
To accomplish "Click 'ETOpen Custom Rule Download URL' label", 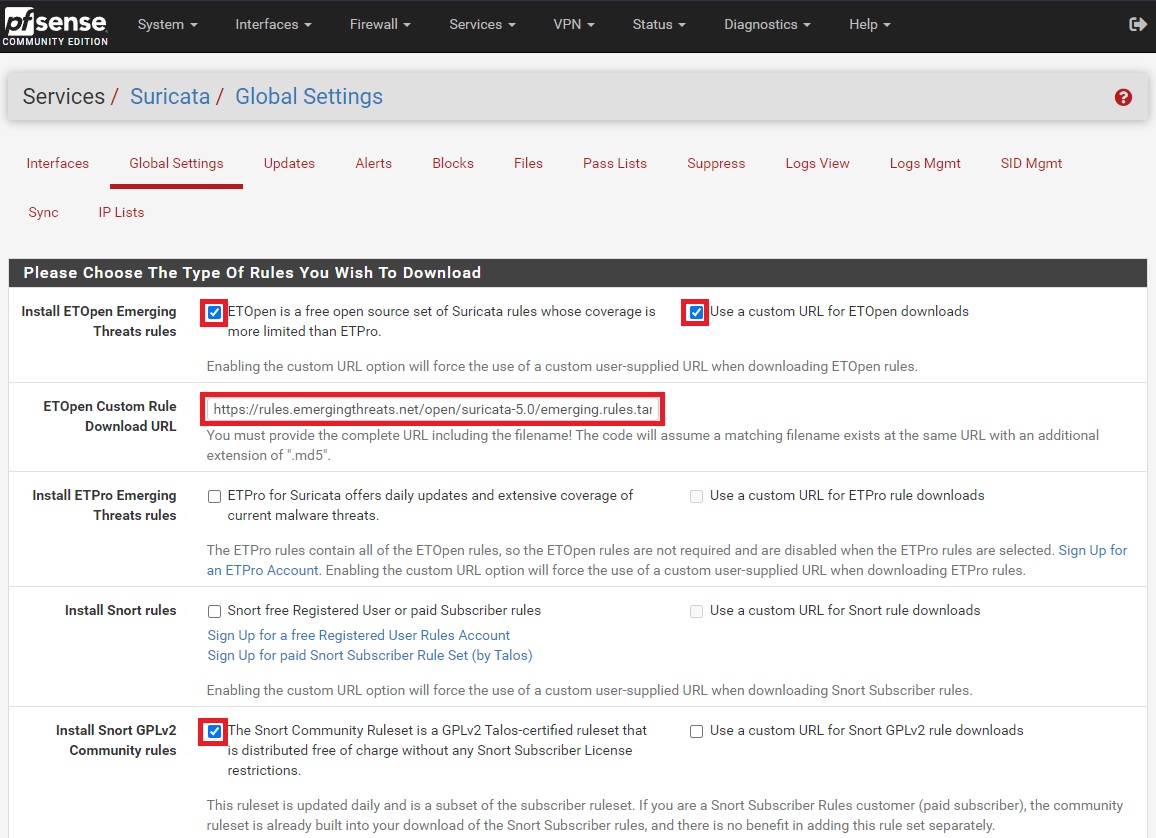I will pos(110,416).
